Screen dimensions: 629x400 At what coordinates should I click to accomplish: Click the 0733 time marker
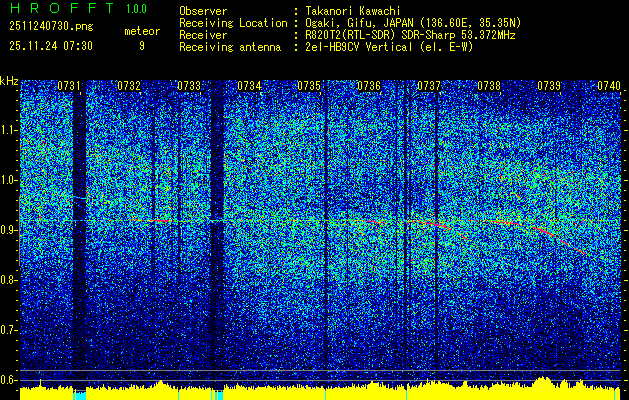coord(189,86)
